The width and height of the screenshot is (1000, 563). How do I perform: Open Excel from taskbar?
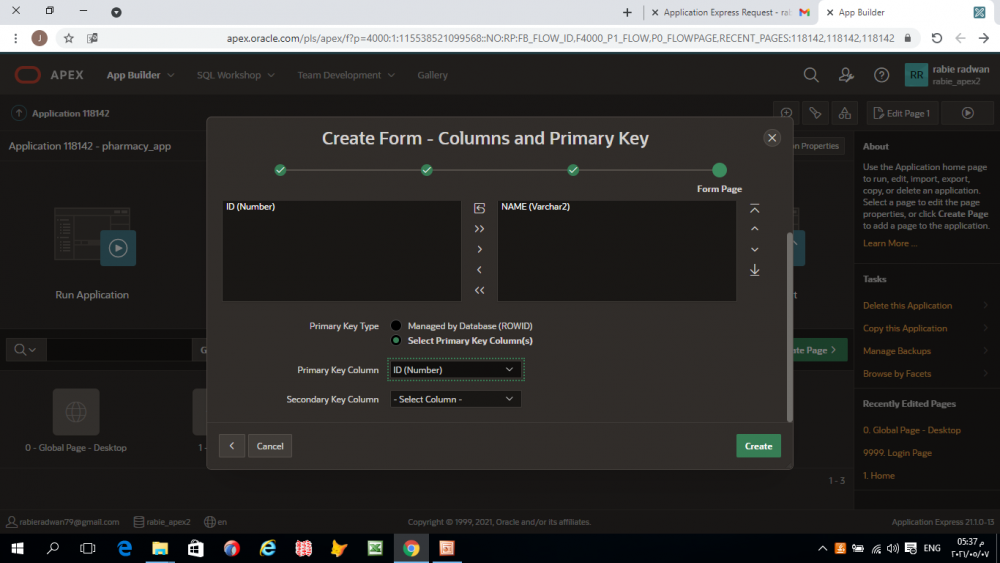point(375,548)
